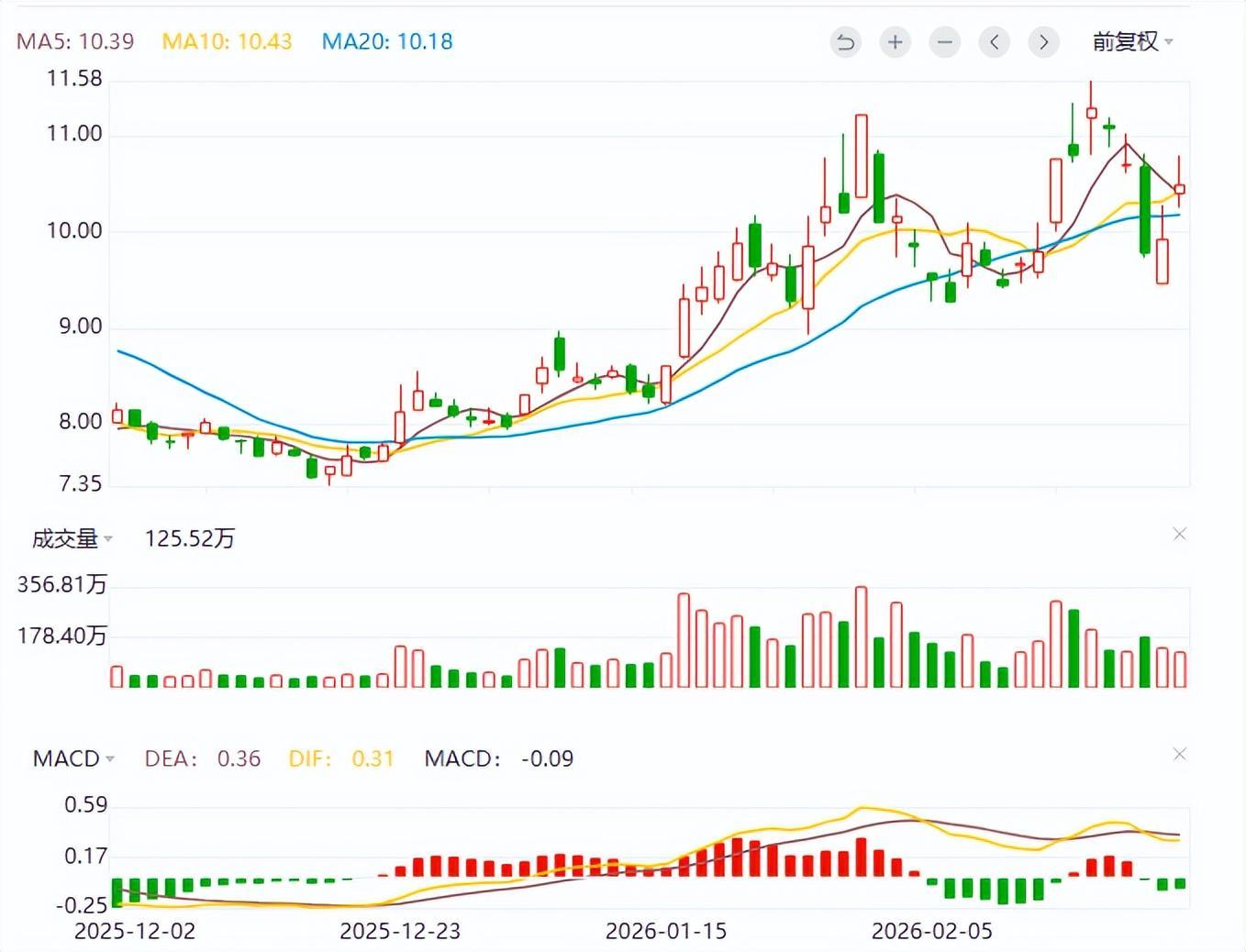This screenshot has width=1246, height=952.
Task: Close the 成交量 volume panel
Action: [1180, 534]
